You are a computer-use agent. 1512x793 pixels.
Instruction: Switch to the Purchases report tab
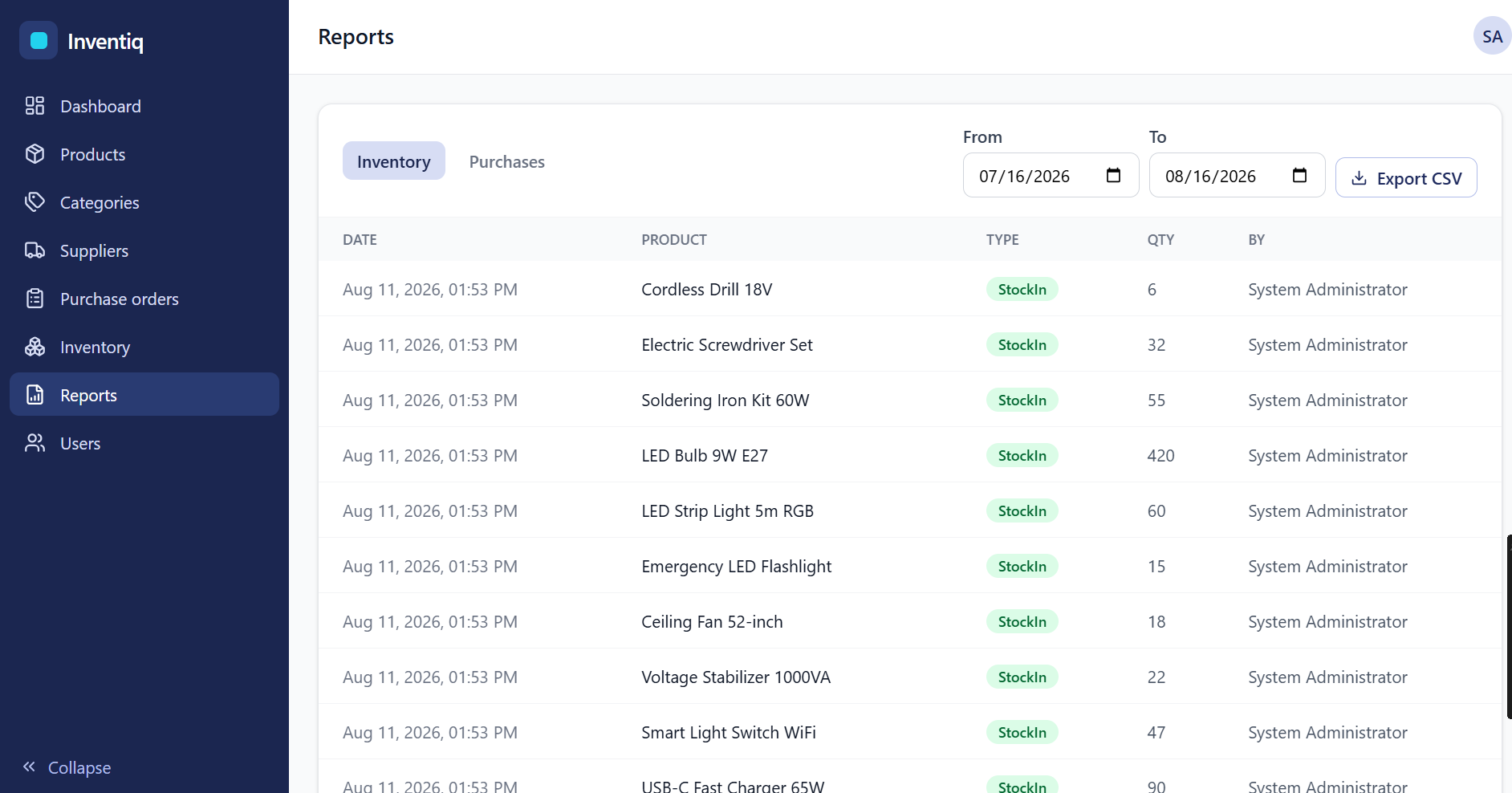[507, 161]
